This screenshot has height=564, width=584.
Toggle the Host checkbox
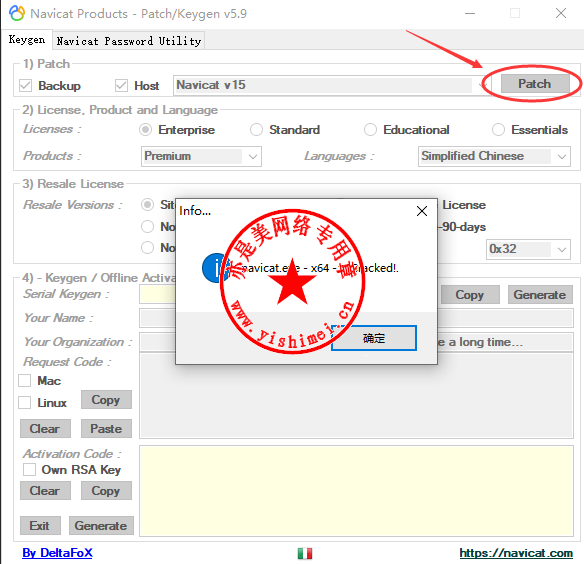[x=121, y=86]
